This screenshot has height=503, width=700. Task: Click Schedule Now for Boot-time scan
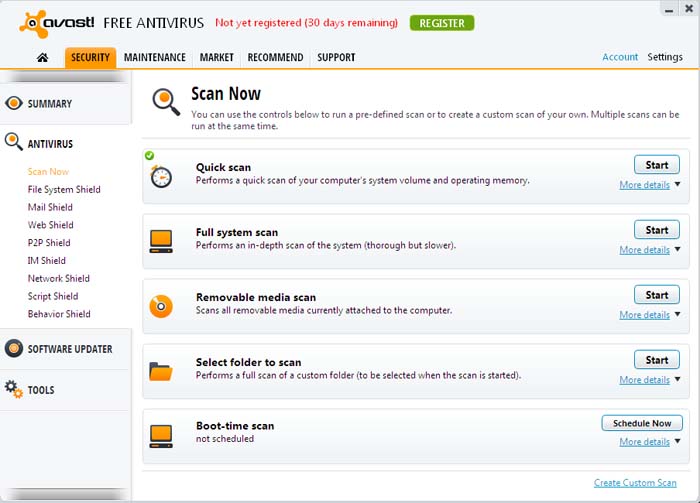(x=642, y=423)
